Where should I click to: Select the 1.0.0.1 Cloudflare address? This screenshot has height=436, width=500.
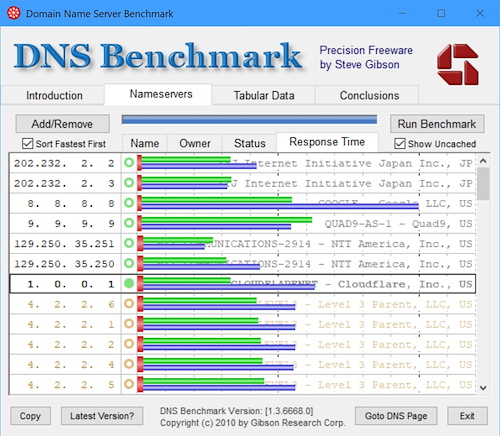click(x=71, y=284)
